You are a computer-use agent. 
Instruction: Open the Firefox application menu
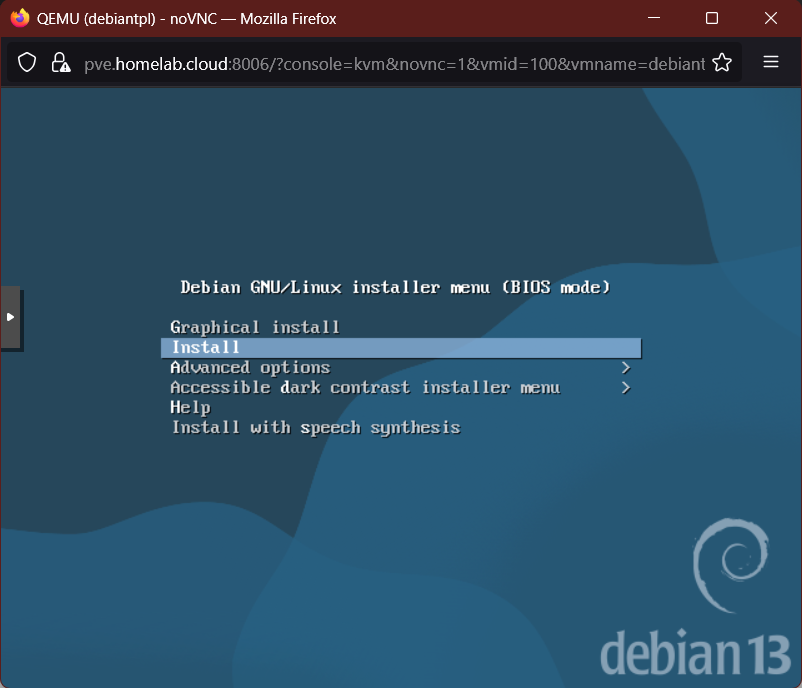[x=770, y=62]
